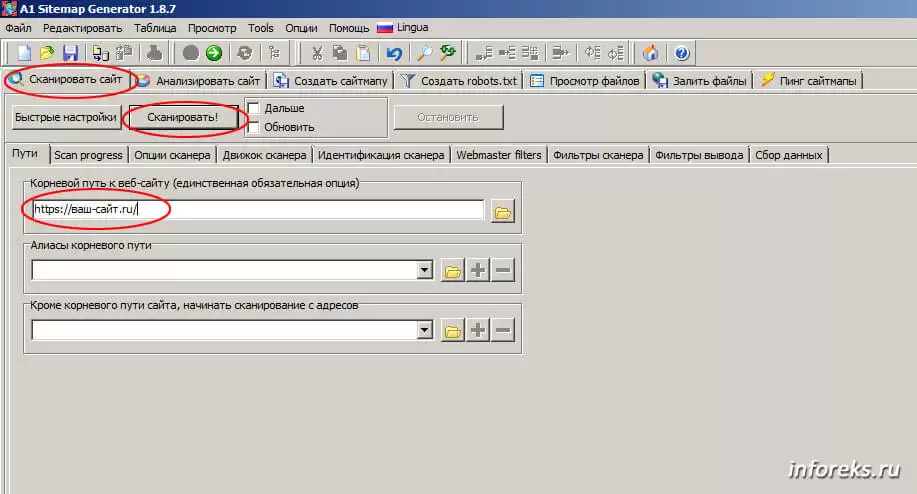Viewport: 917px width, 494px height.
Task: Enable the "Дальше" checkbox
Action: pos(254,108)
